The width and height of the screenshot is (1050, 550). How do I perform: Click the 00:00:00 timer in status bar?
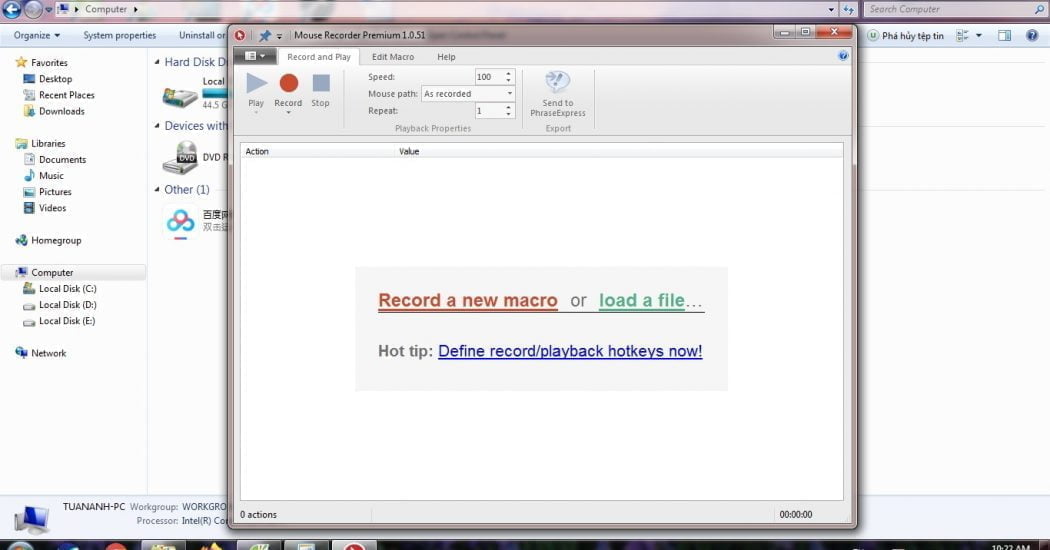point(796,514)
